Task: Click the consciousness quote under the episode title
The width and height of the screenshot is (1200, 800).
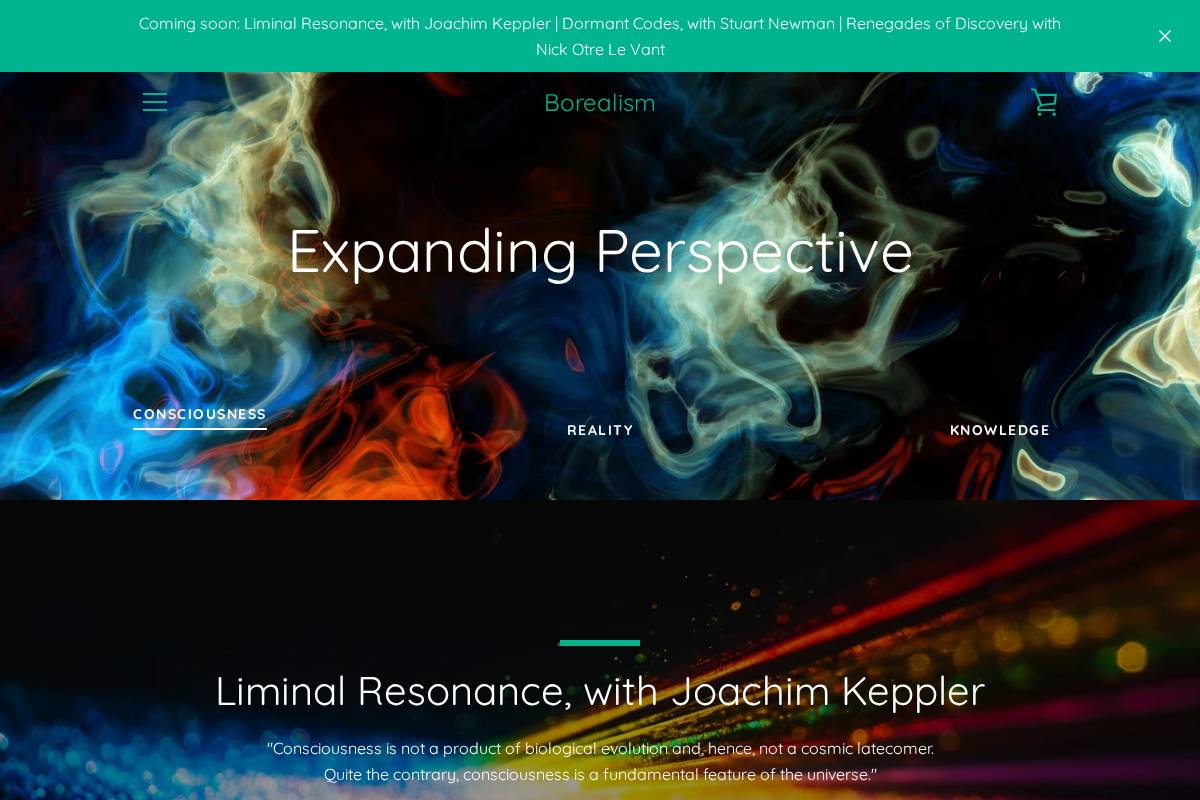Action: (x=600, y=760)
